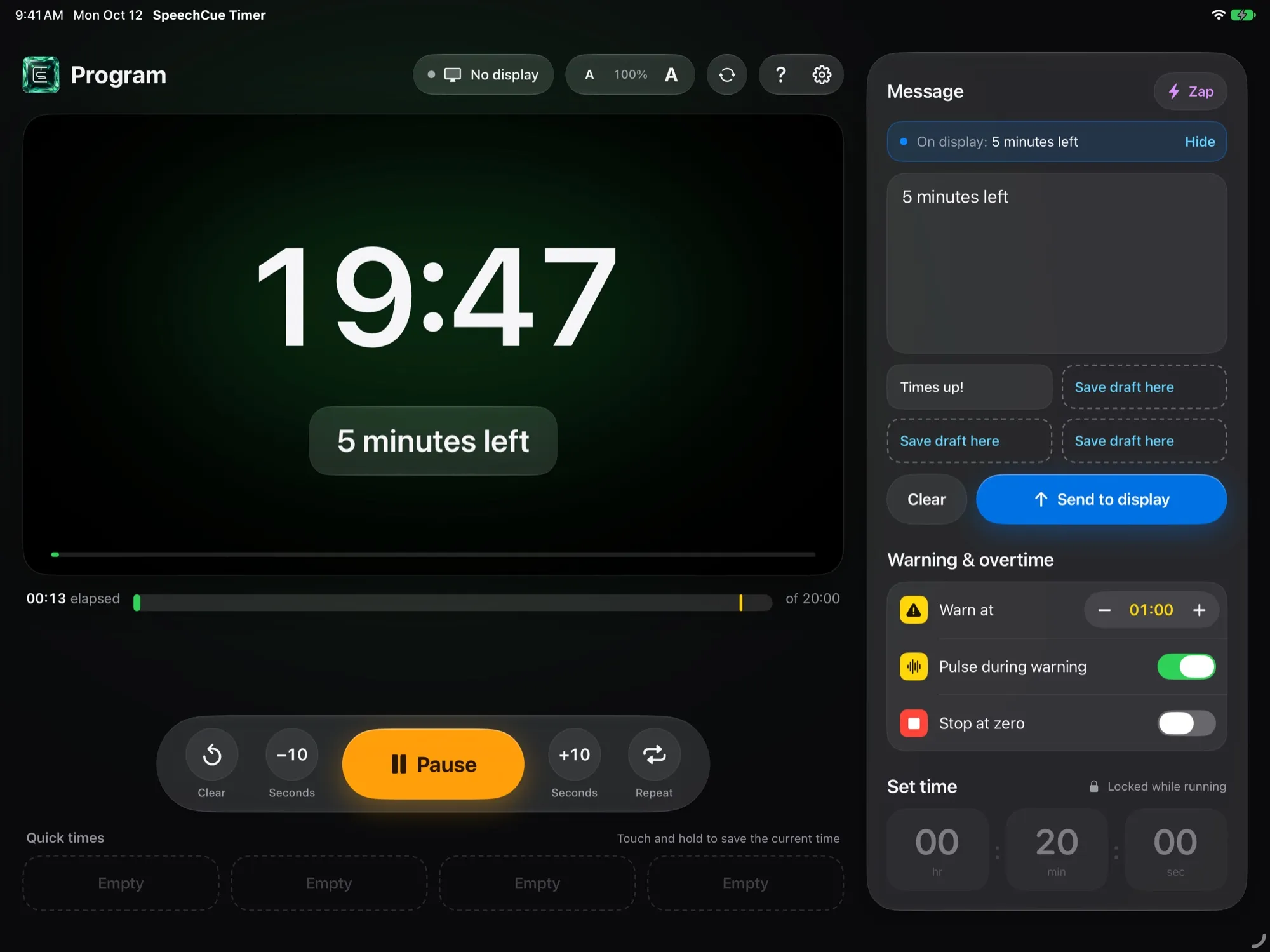Toggle Pulse during warning off
This screenshot has width=1270, height=952.
pos(1186,667)
